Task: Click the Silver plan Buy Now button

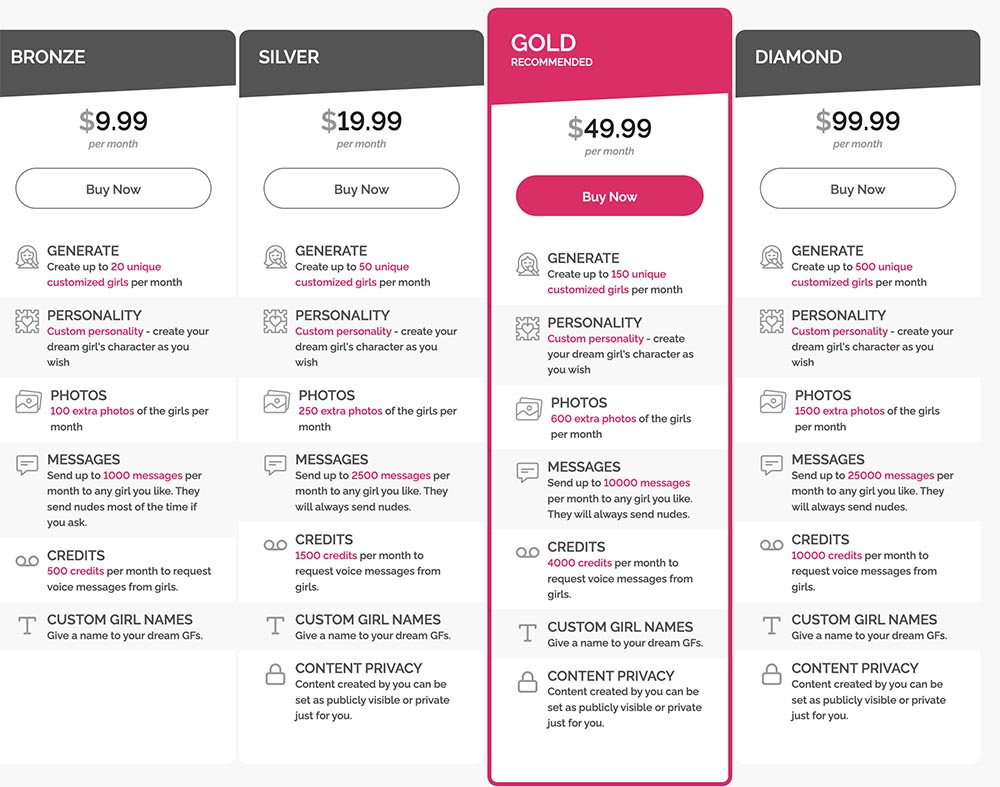Action: [x=361, y=189]
